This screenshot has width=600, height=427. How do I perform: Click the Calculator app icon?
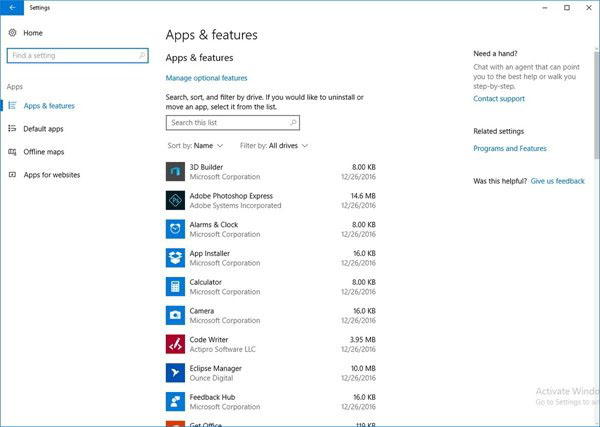174,287
